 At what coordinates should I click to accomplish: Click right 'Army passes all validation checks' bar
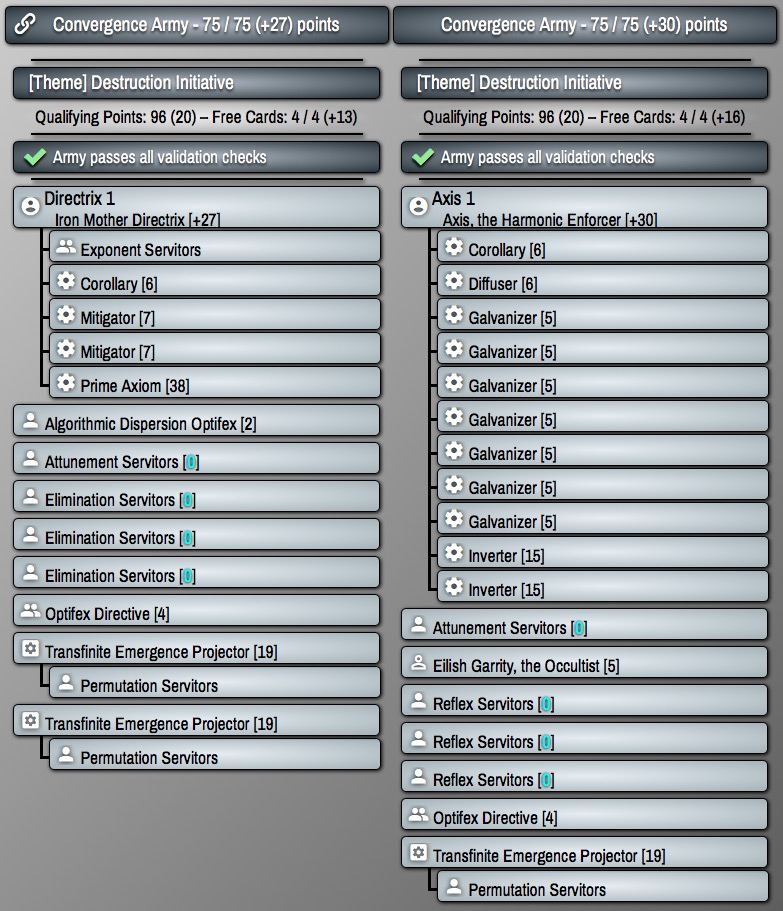click(x=585, y=157)
